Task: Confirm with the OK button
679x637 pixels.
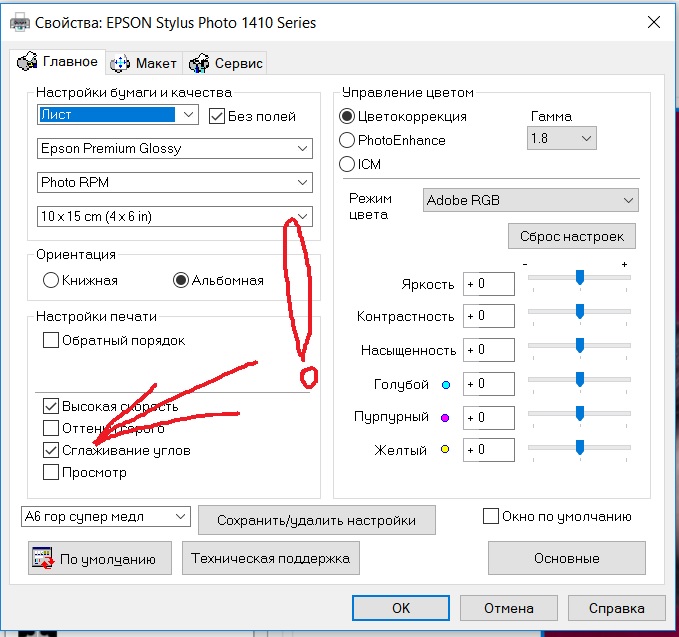Action: (401, 608)
